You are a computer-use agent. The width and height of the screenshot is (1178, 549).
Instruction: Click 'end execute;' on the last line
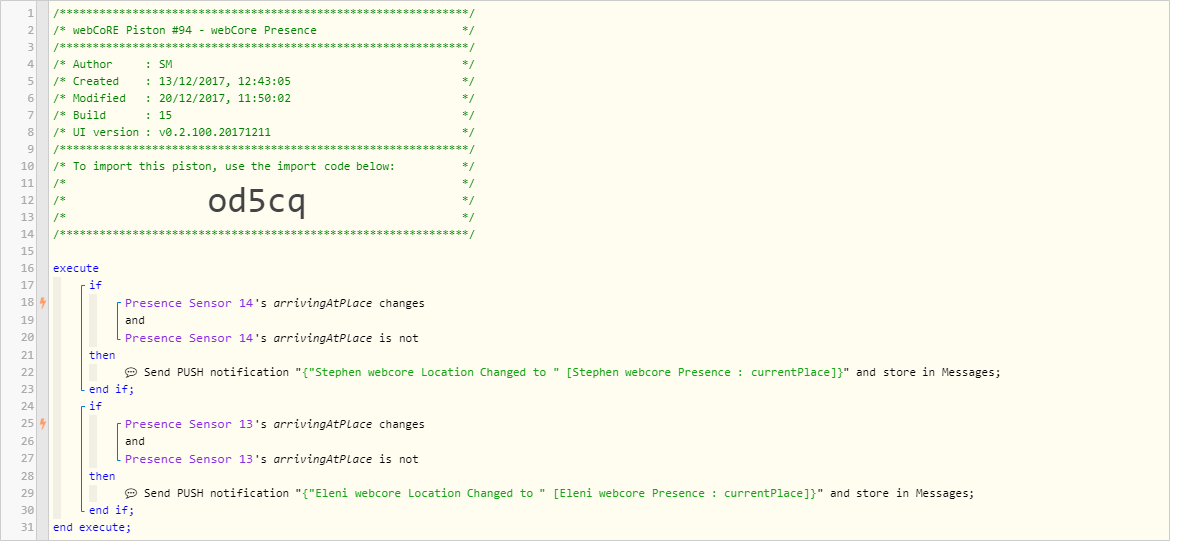pos(92,527)
